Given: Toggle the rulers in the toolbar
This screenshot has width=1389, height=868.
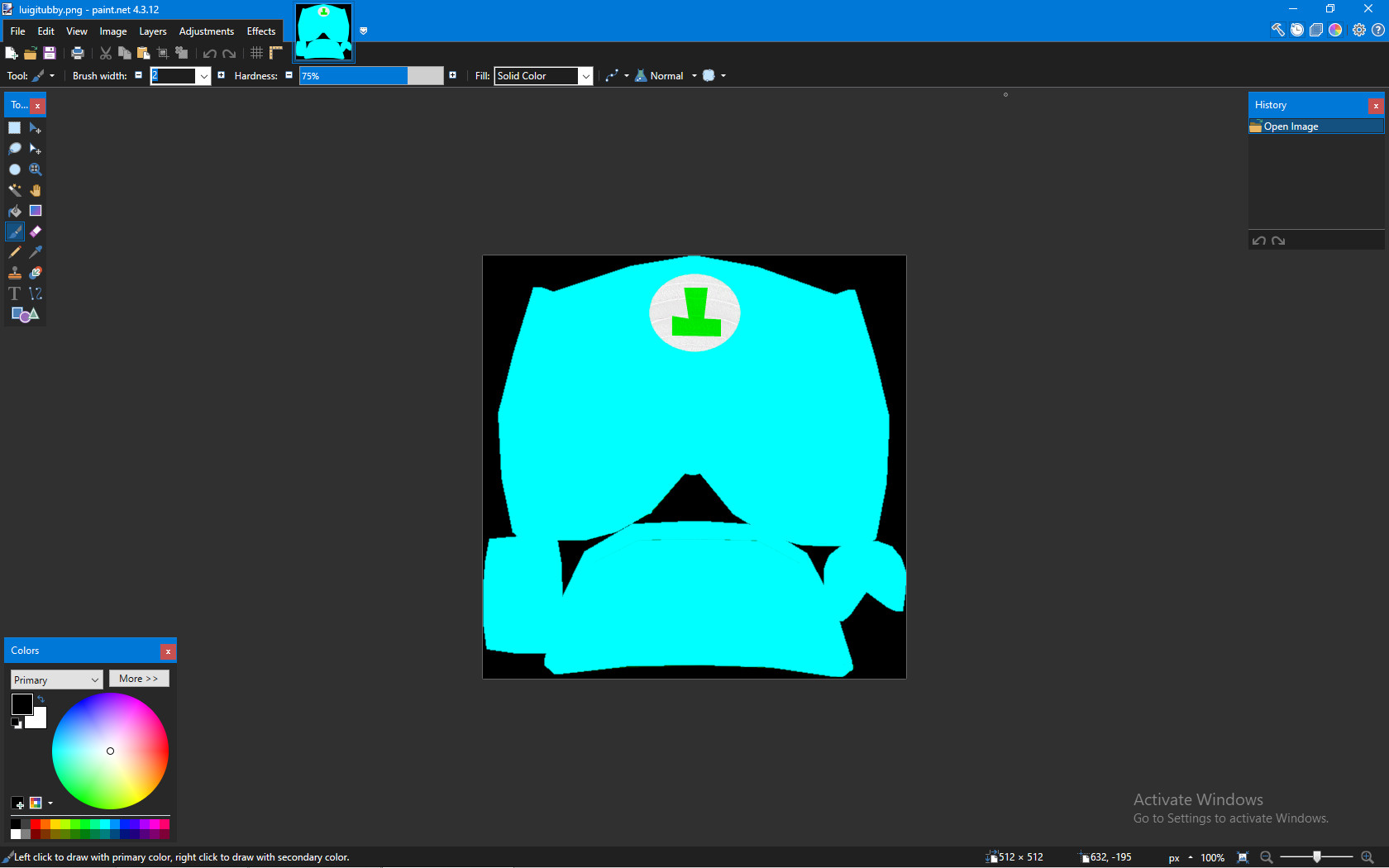Looking at the screenshot, I should click(x=275, y=53).
